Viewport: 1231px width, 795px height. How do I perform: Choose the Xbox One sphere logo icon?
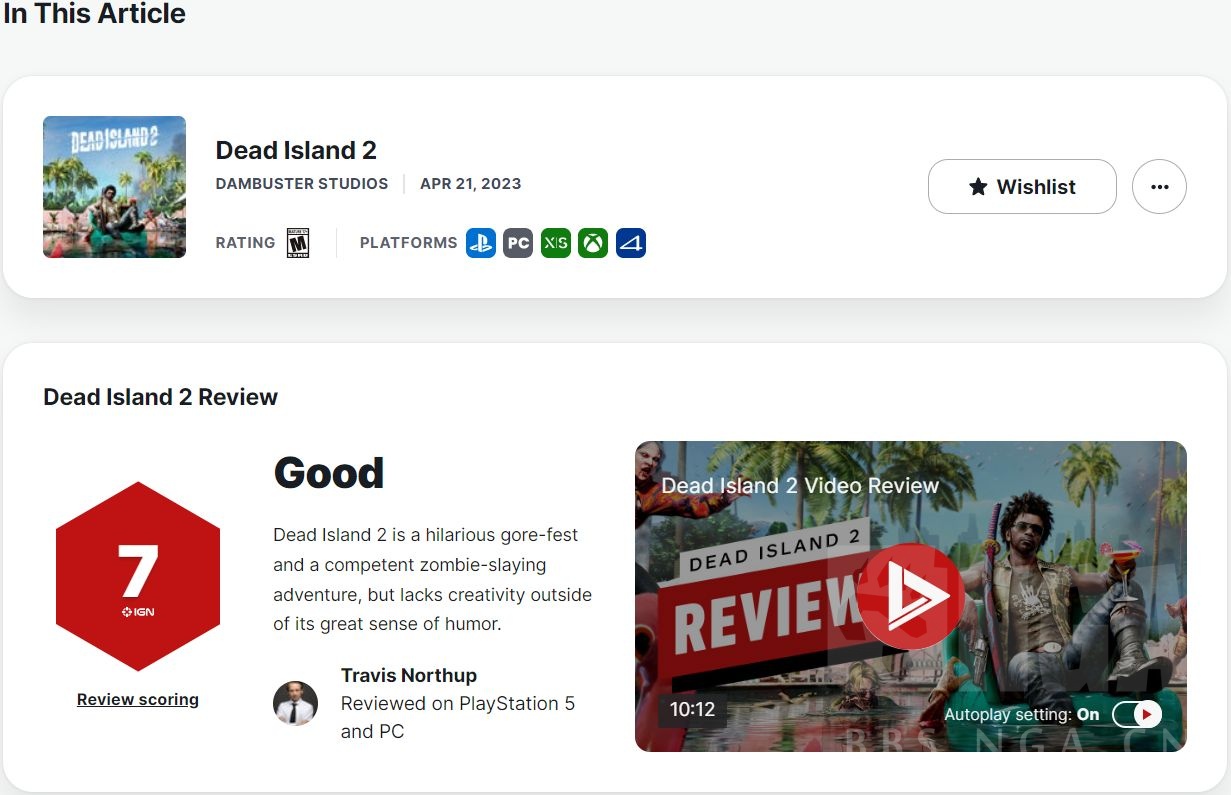(x=593, y=243)
